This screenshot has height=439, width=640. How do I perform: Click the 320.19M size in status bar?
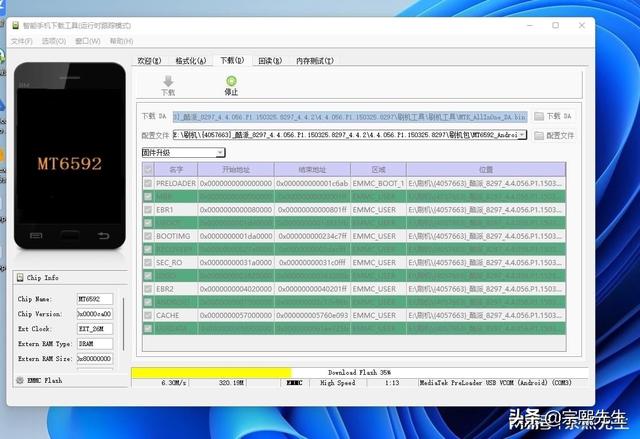pos(231,383)
